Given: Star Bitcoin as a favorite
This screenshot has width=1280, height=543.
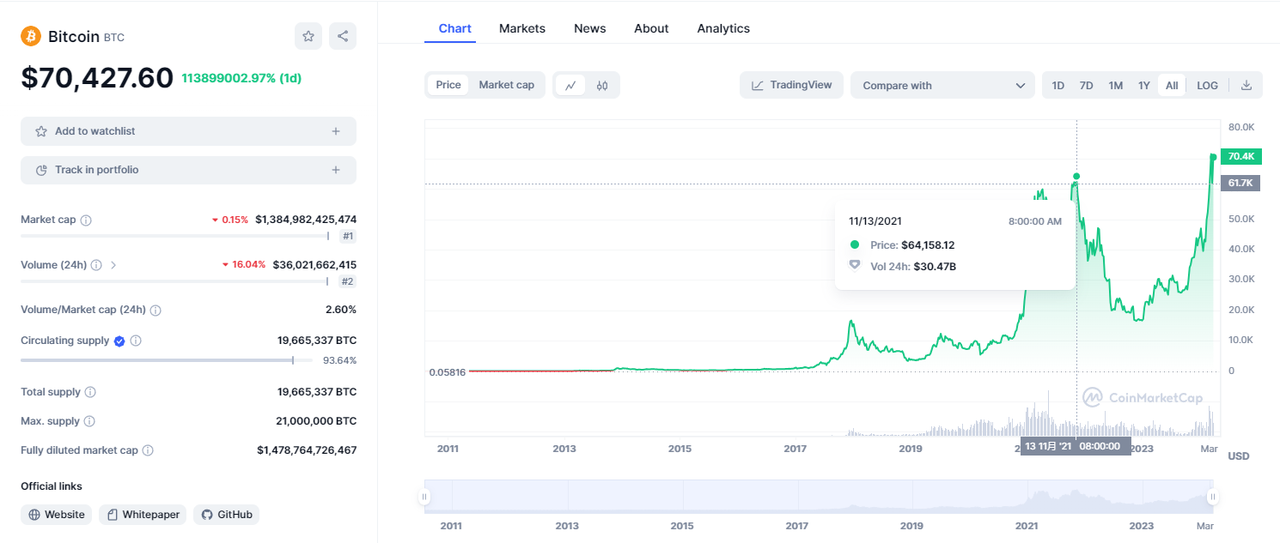Looking at the screenshot, I should (x=308, y=36).
